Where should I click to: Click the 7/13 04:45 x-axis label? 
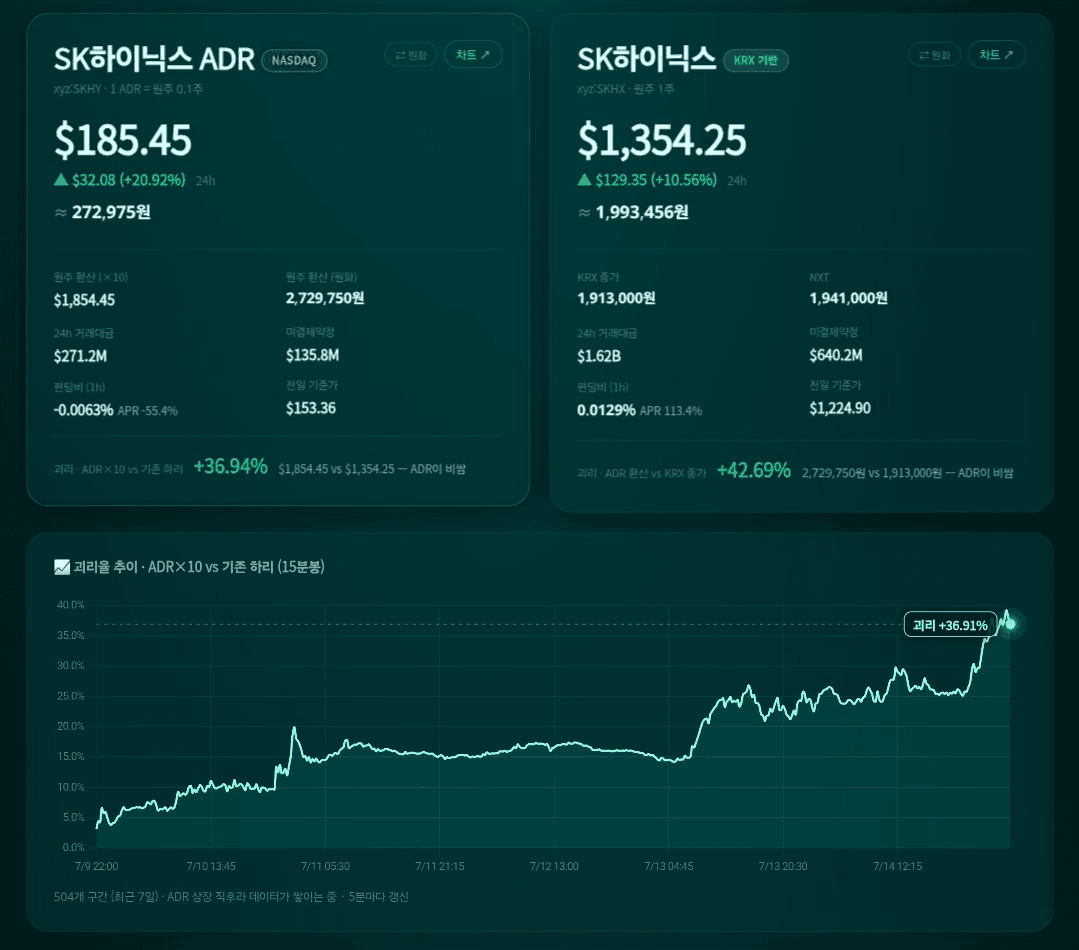coord(668,866)
